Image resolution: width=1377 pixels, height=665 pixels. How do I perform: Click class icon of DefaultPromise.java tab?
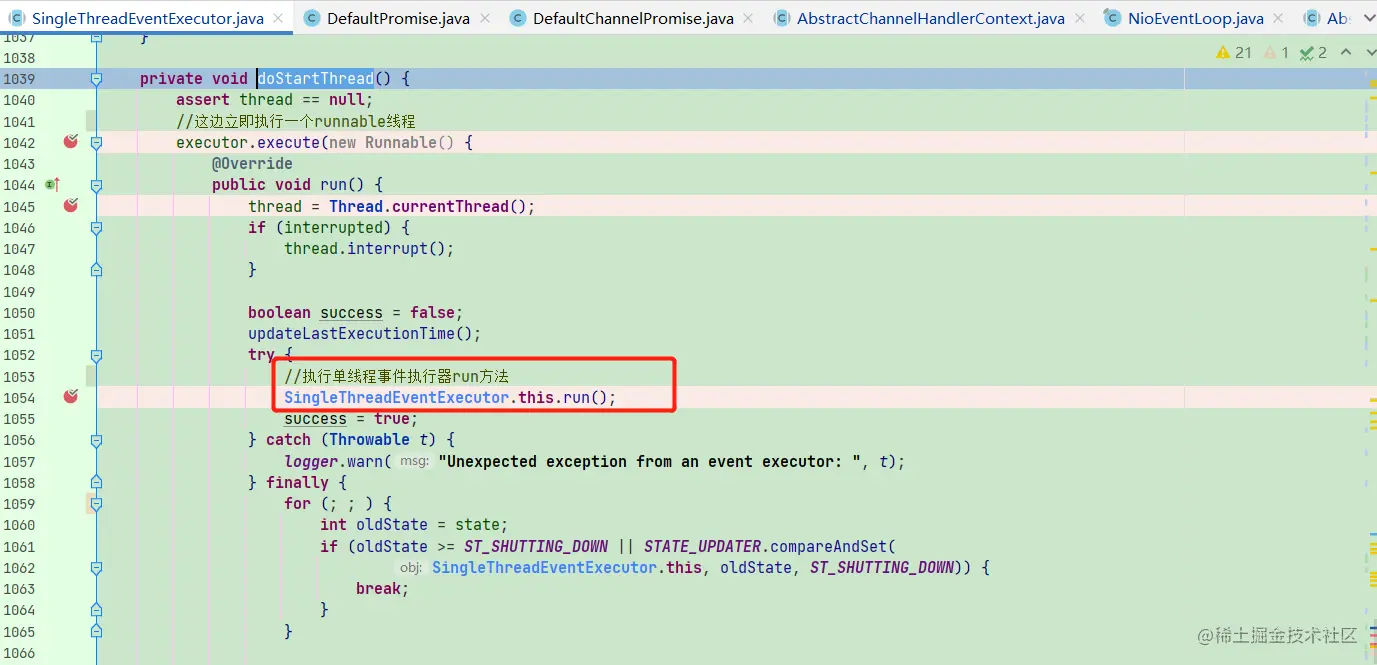click(312, 19)
